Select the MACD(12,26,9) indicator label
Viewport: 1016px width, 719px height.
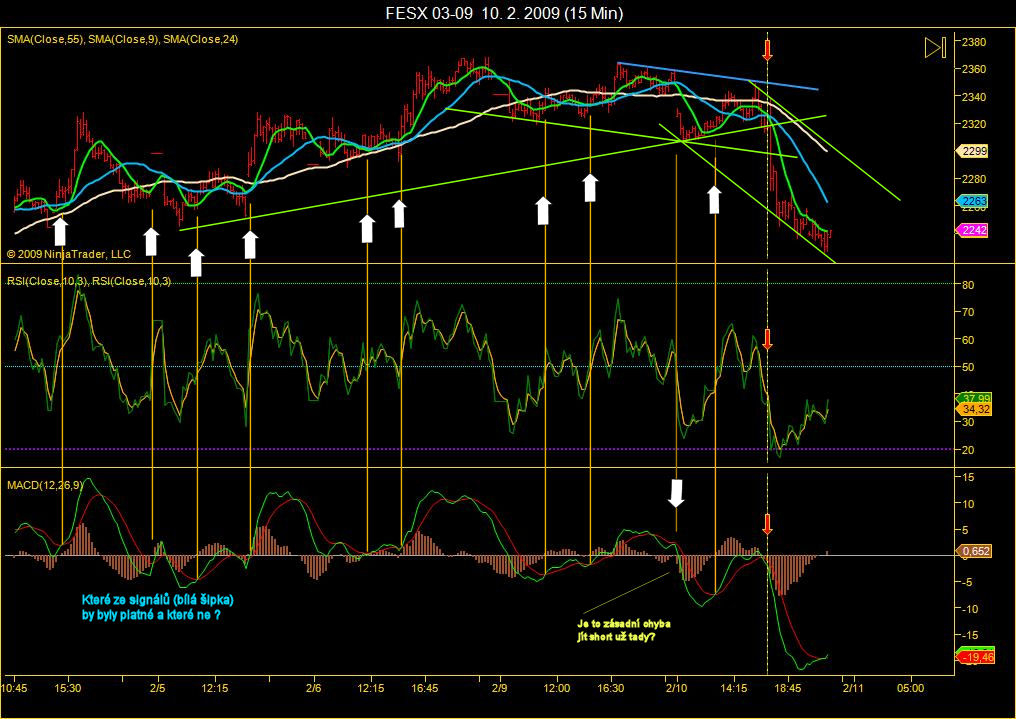(x=45, y=485)
